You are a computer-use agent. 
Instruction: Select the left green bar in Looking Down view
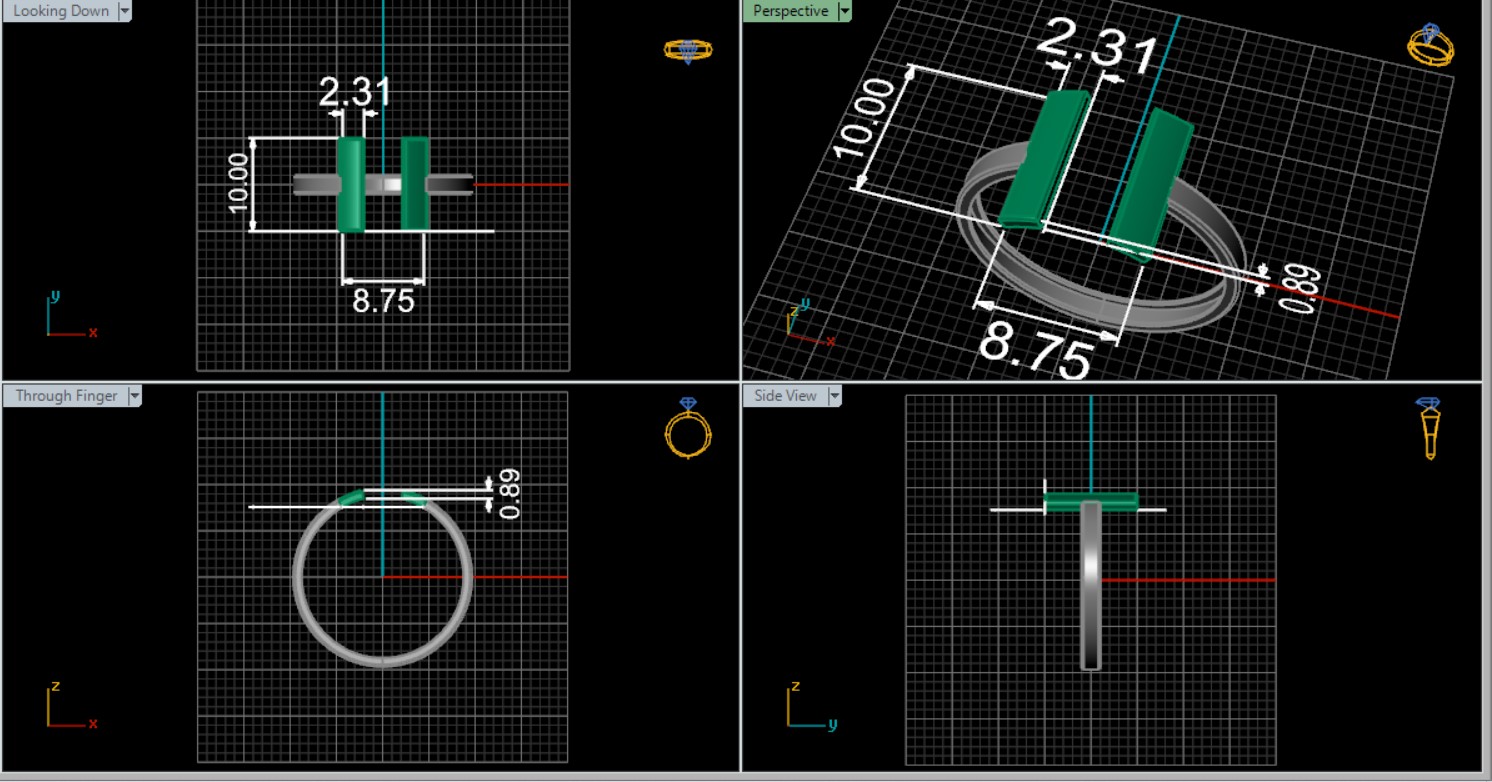[351, 184]
